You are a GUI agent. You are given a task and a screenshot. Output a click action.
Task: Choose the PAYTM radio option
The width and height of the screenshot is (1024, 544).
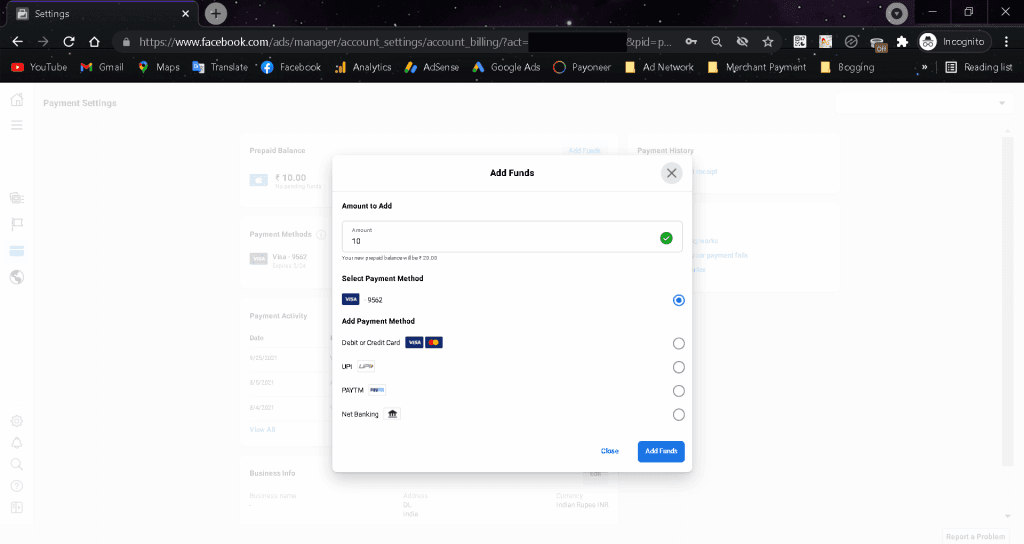point(679,391)
